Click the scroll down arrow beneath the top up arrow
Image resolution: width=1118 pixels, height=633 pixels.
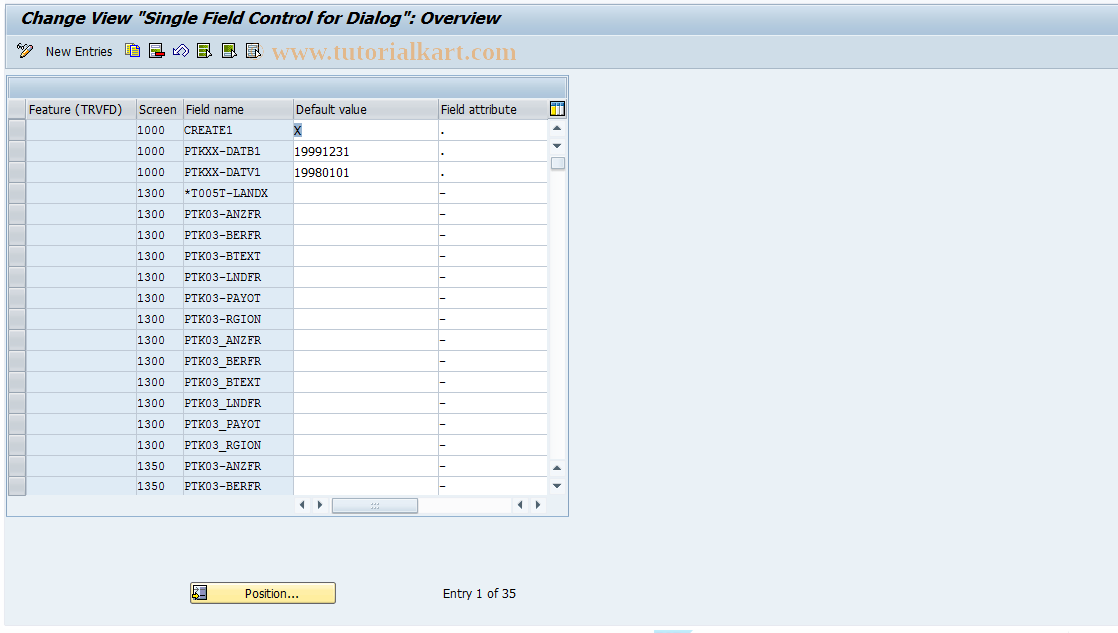tap(558, 146)
